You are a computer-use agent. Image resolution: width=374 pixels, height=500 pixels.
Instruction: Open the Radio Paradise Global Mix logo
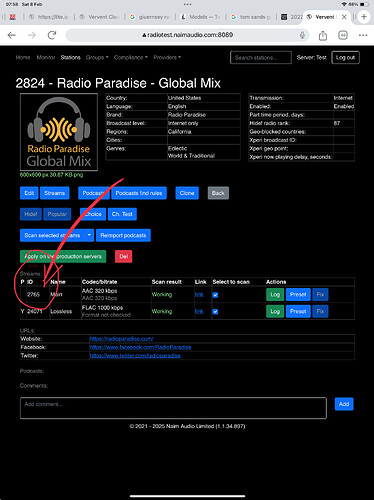(59, 132)
